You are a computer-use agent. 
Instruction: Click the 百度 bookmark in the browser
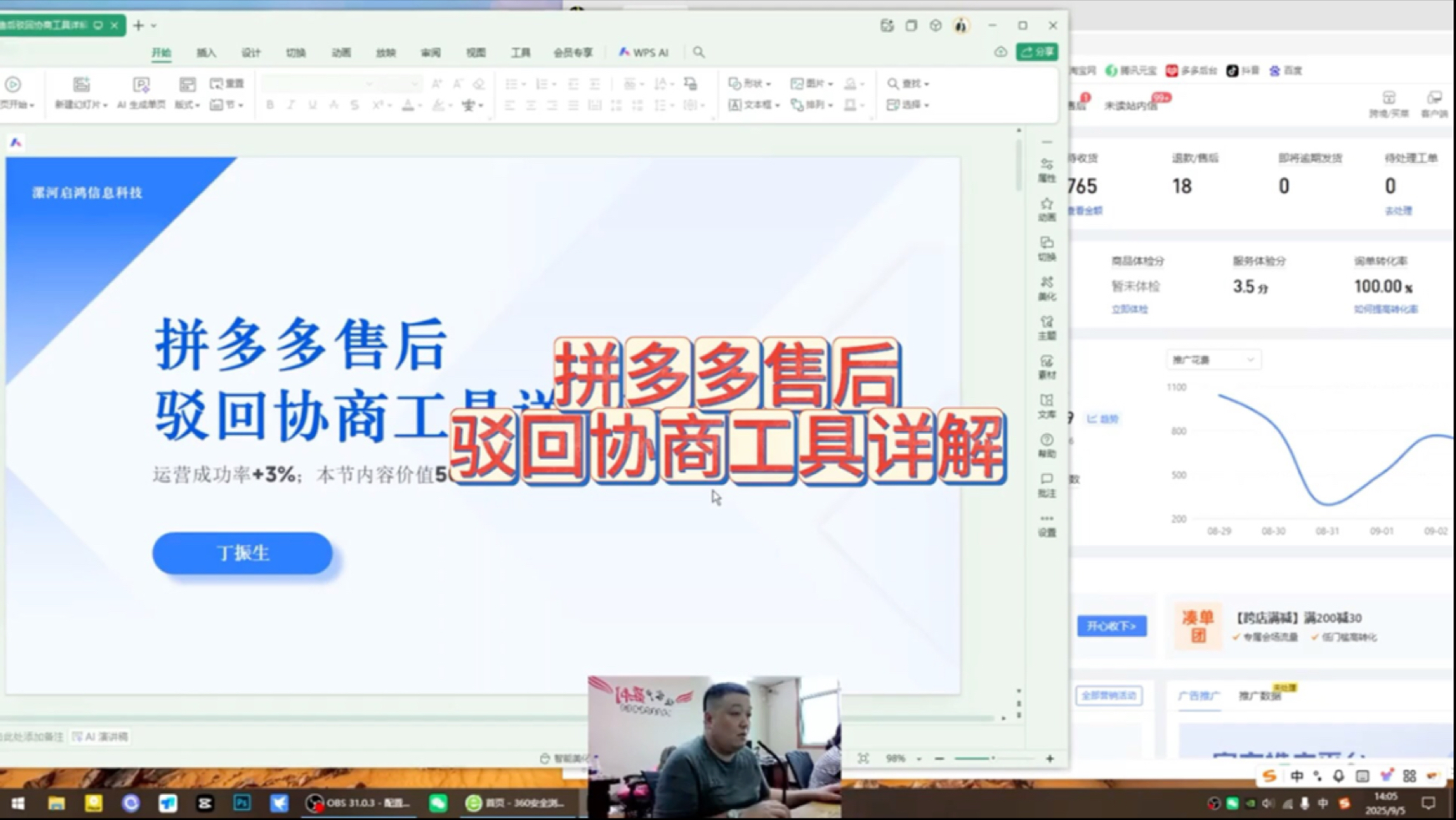1286,71
